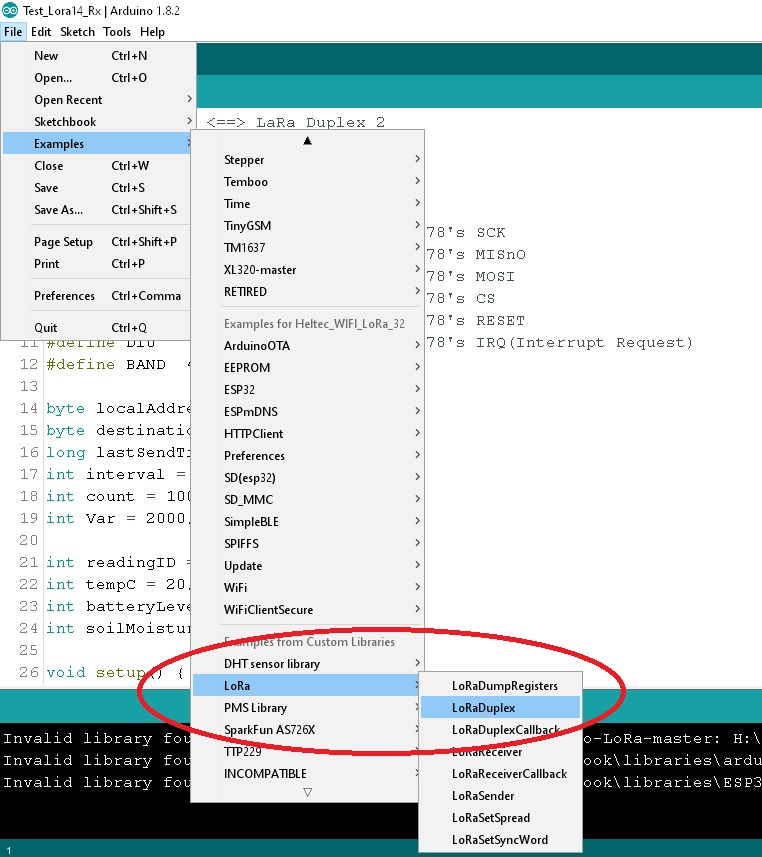Expand SD_MMC examples
This screenshot has height=857, width=762.
click(x=307, y=500)
